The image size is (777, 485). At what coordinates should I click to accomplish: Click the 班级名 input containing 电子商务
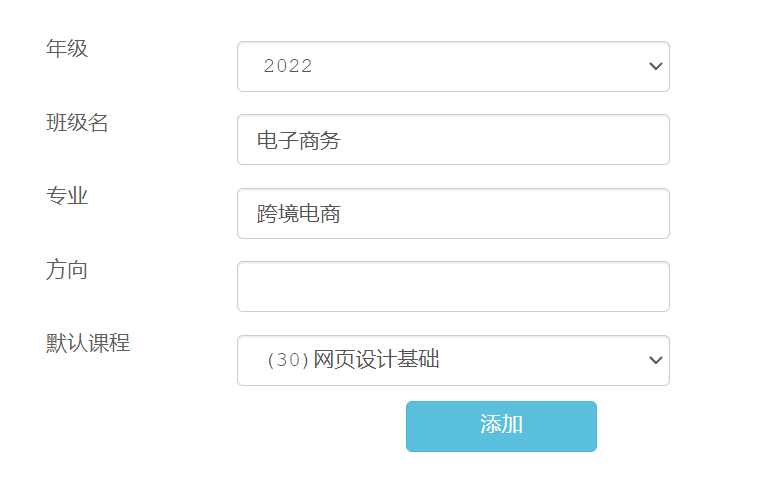[x=453, y=140]
